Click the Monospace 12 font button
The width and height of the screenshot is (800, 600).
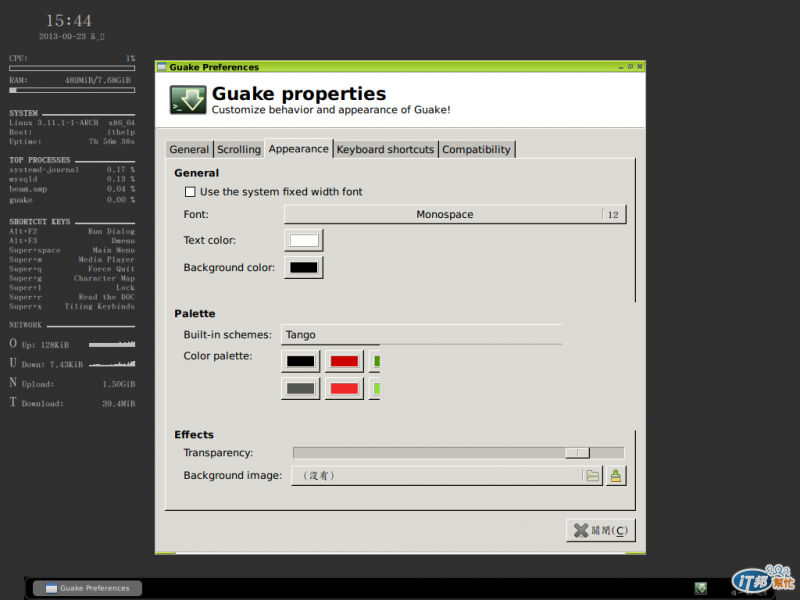[455, 214]
